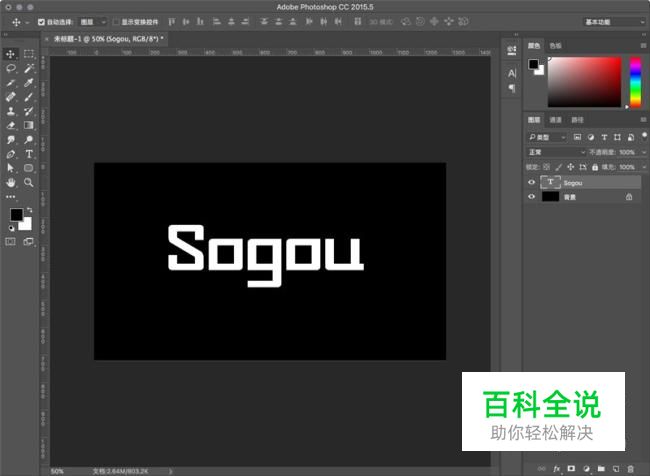The height and width of the screenshot is (476, 650).
Task: Hide the Sogou text layer
Action: [x=531, y=183]
